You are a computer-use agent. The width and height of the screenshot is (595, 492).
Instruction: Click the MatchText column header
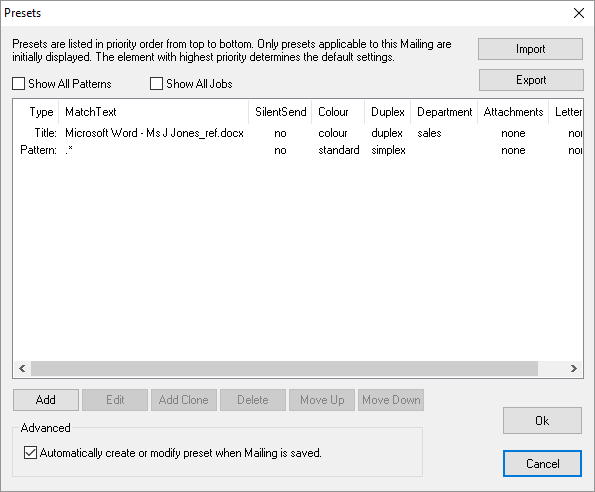pyautogui.click(x=154, y=112)
